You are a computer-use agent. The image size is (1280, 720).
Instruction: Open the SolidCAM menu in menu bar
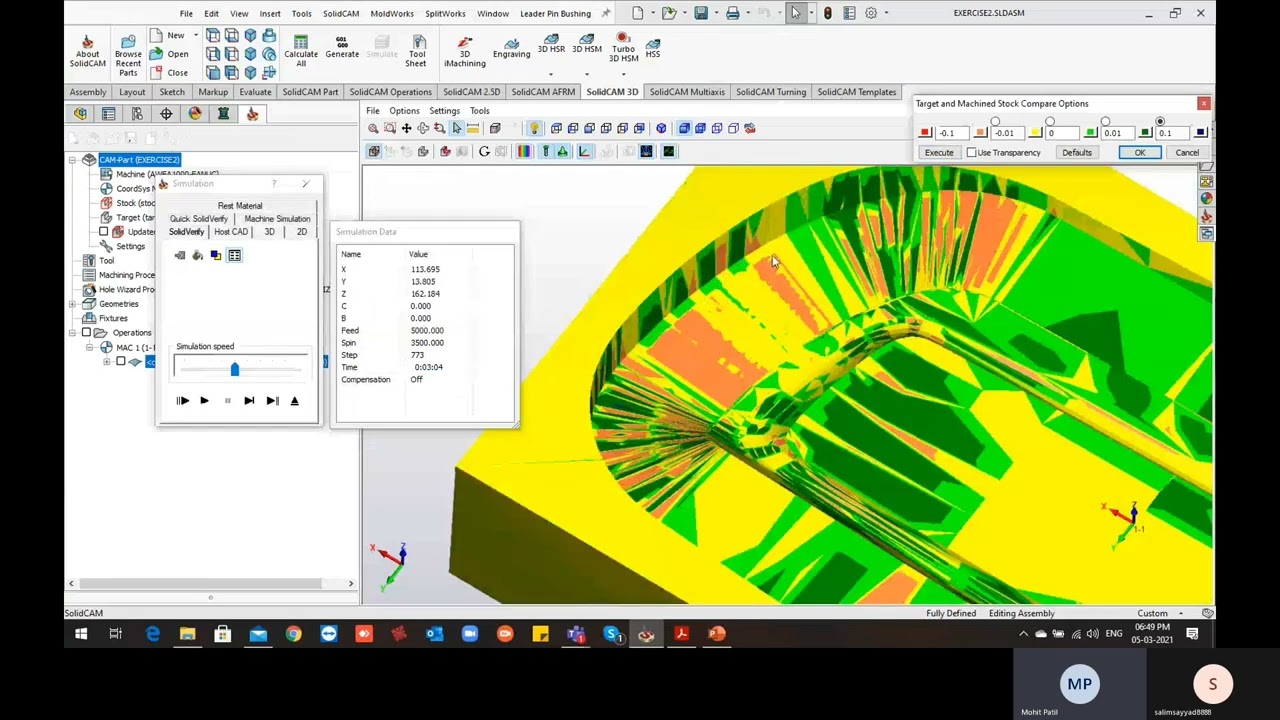341,13
